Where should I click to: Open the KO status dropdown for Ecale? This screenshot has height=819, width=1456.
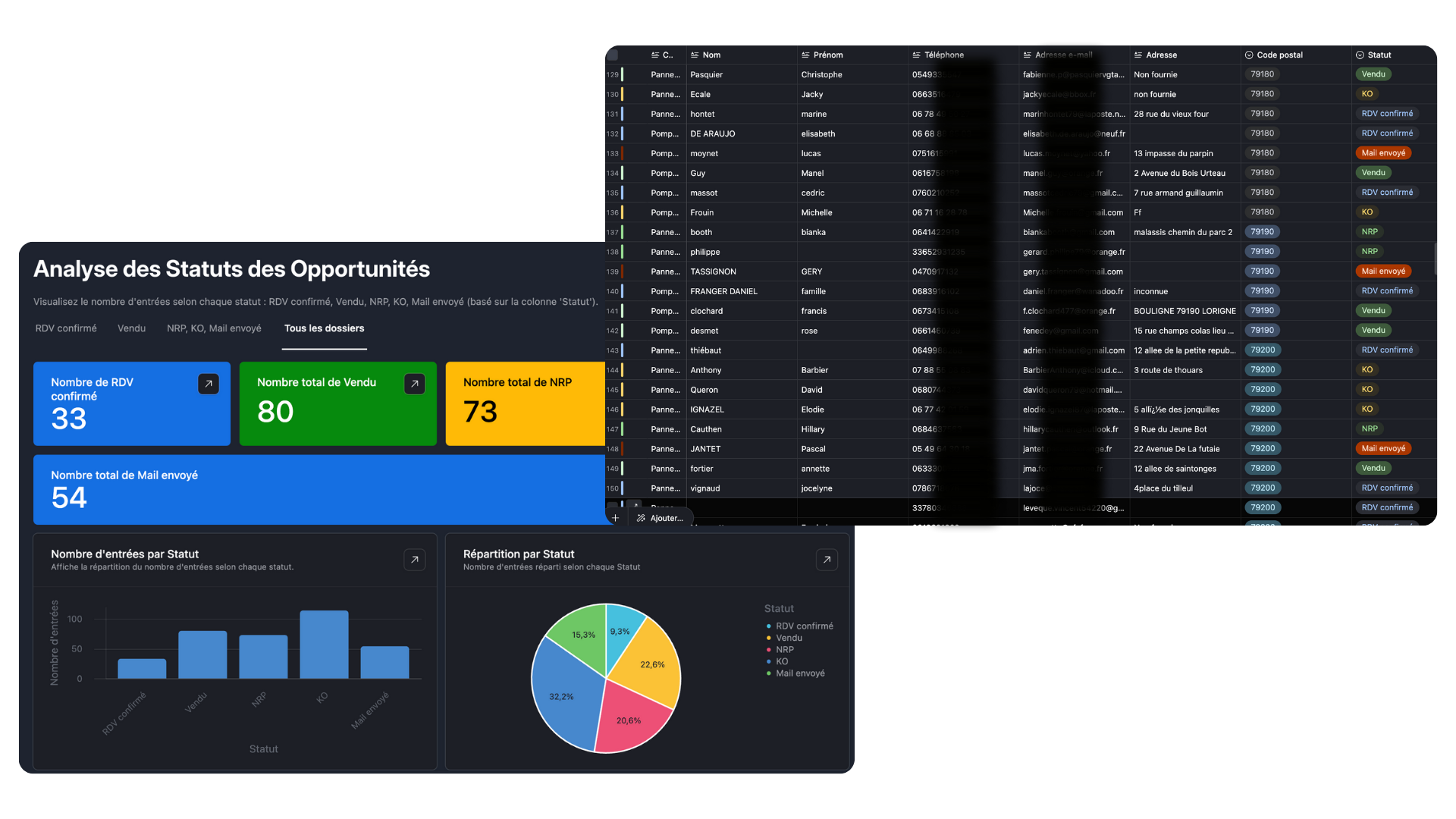[x=1367, y=93]
